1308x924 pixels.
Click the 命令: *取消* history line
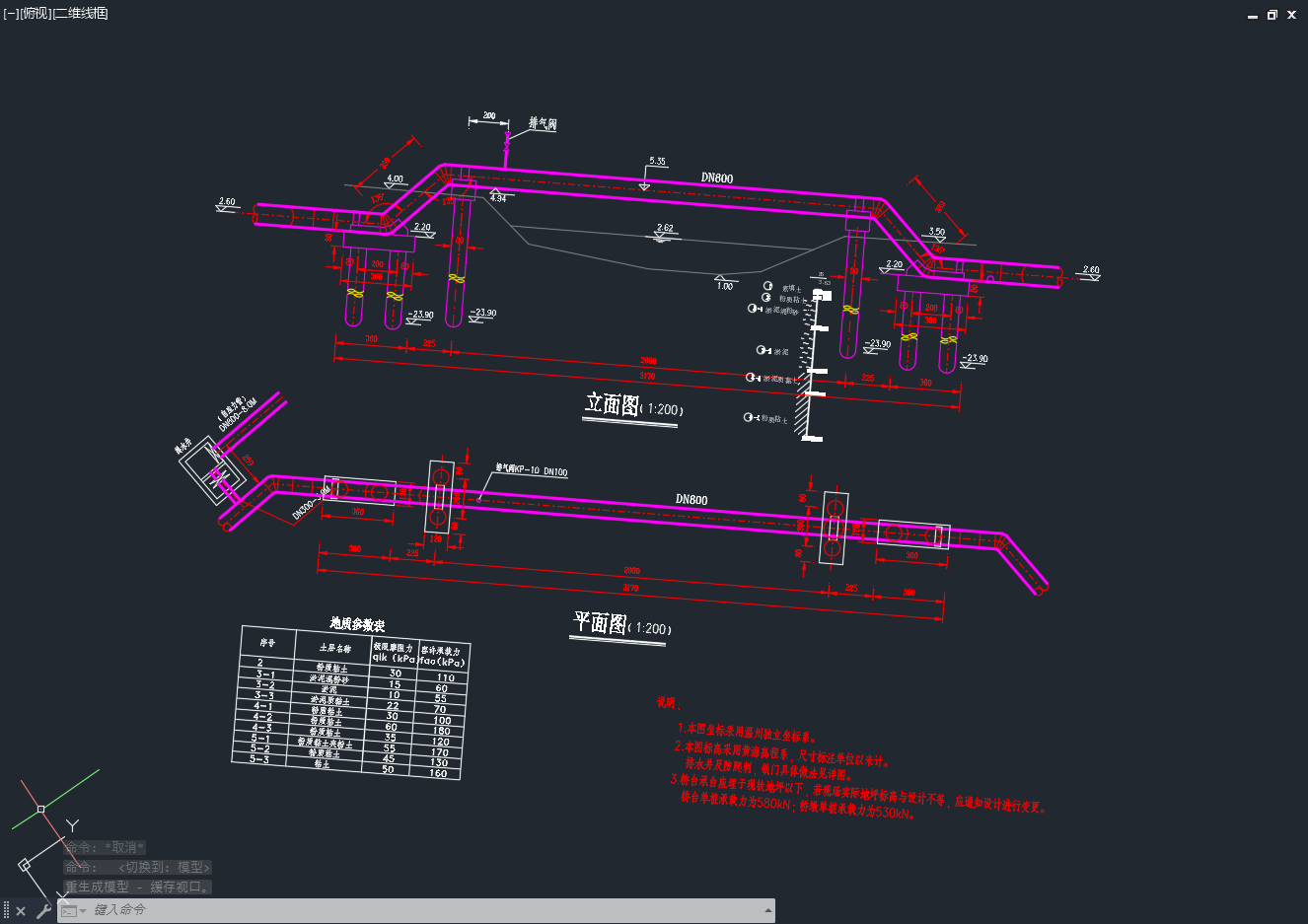click(105, 847)
